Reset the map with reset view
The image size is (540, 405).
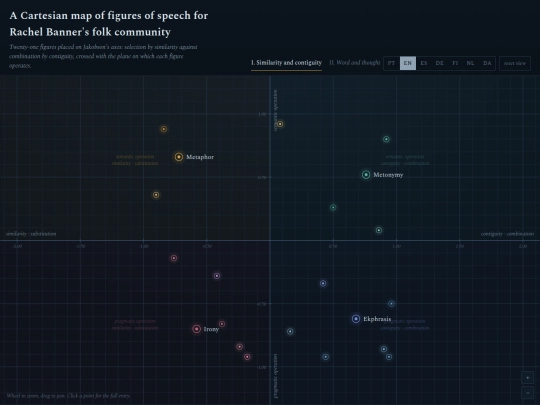click(515, 63)
